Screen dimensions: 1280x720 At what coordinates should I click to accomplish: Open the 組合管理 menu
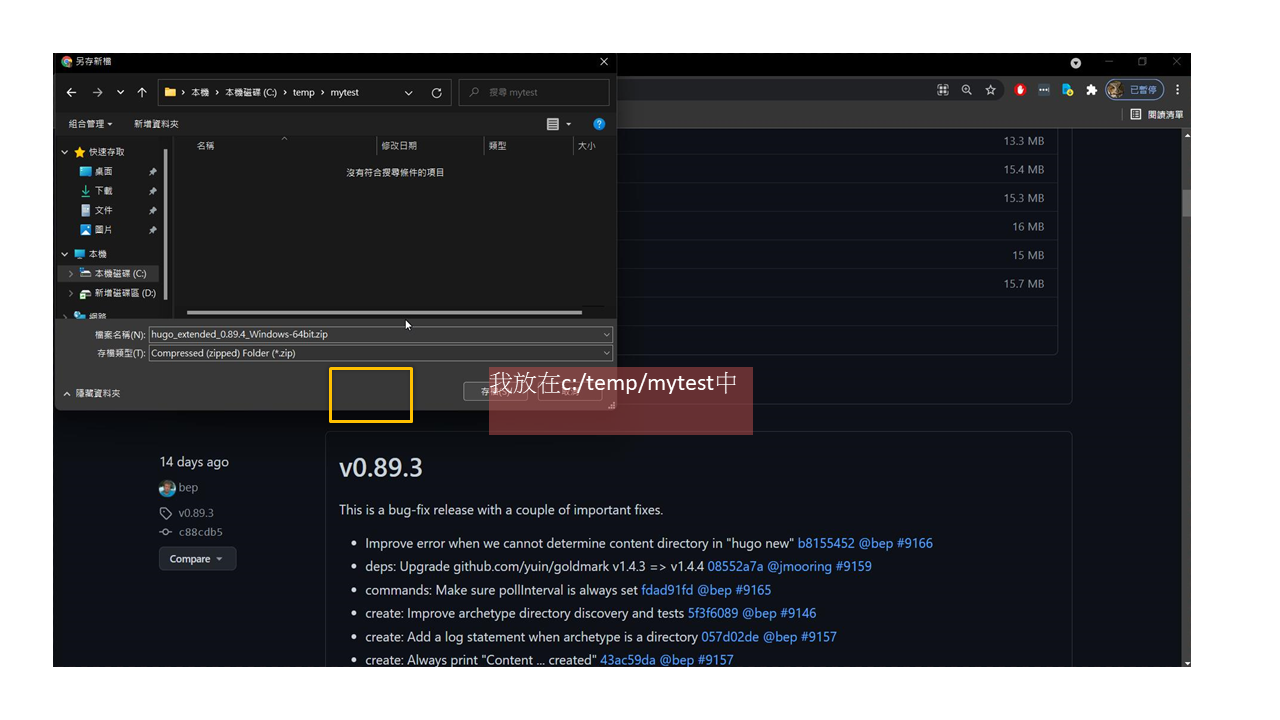click(x=90, y=124)
